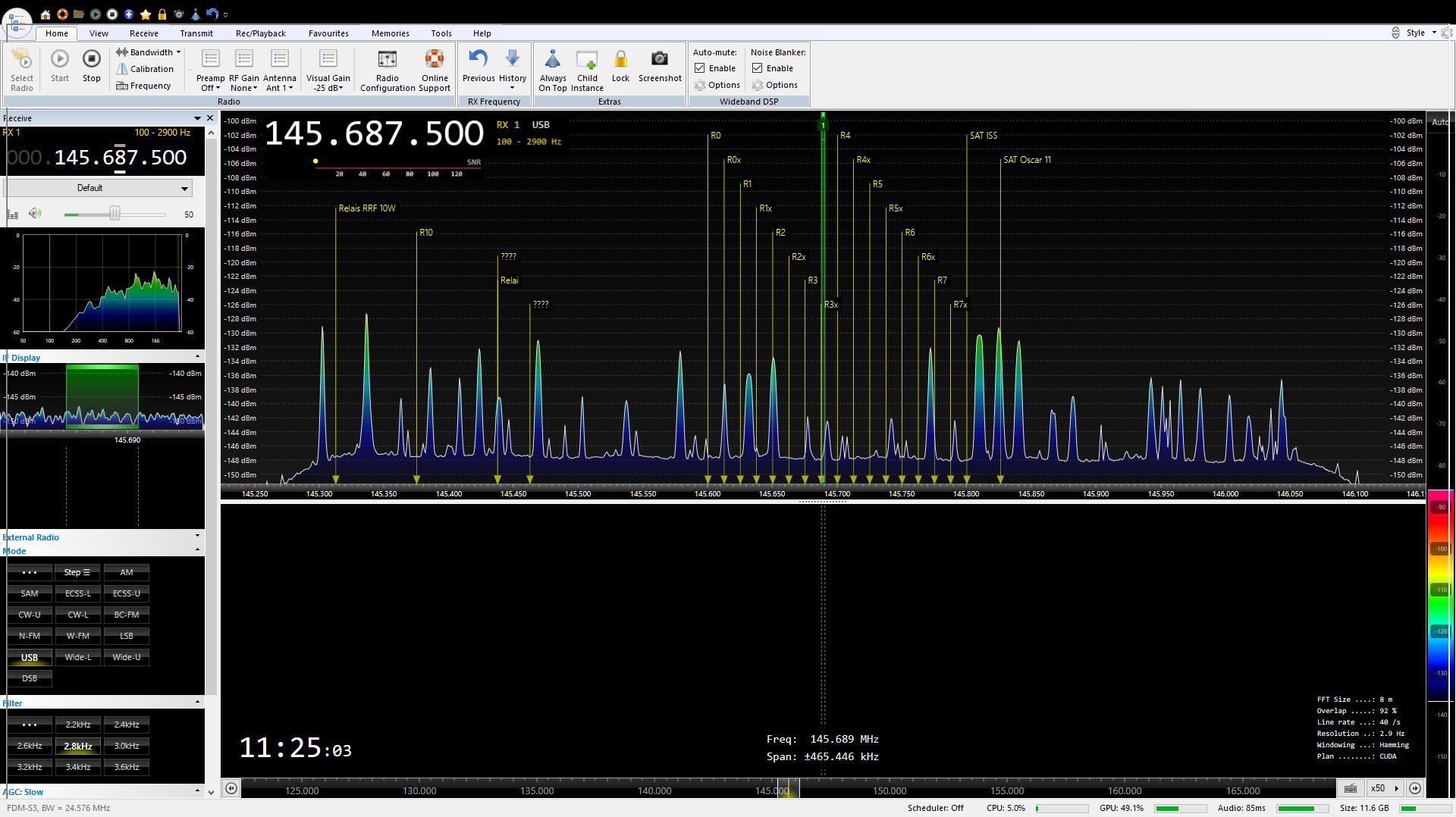This screenshot has width=1456, height=817.
Task: Click the N-FM mode button
Action: point(30,636)
